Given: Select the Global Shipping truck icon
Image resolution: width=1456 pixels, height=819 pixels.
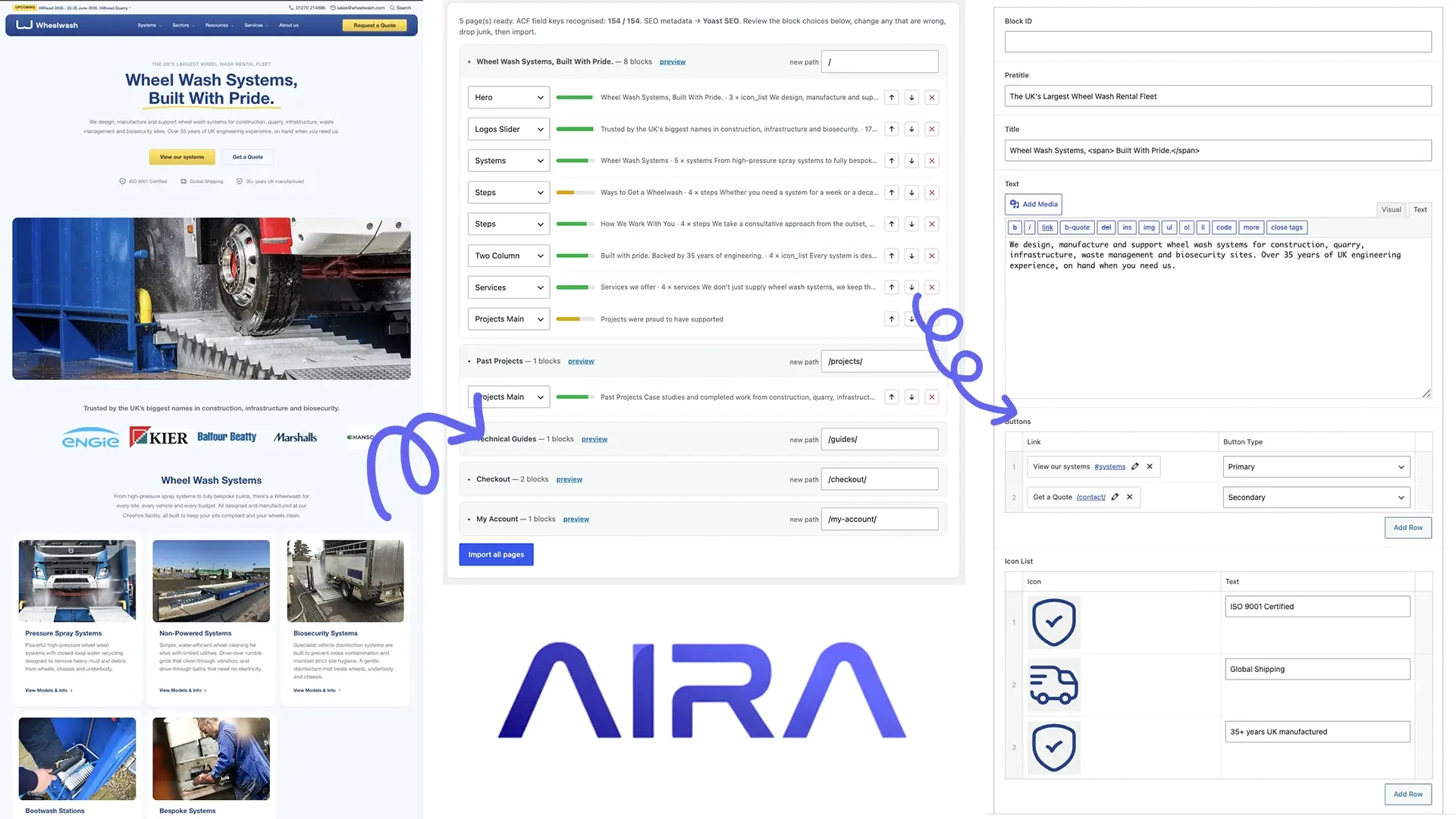Looking at the screenshot, I should [1054, 685].
